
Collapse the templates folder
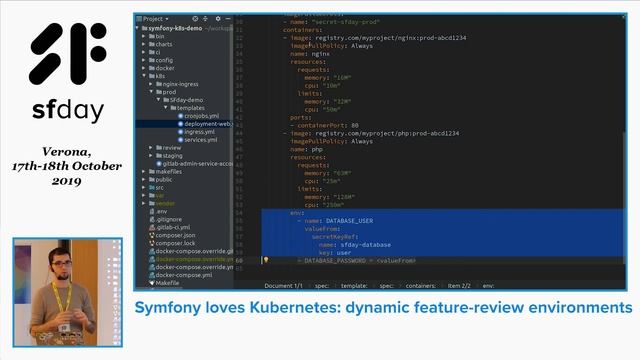(166, 108)
